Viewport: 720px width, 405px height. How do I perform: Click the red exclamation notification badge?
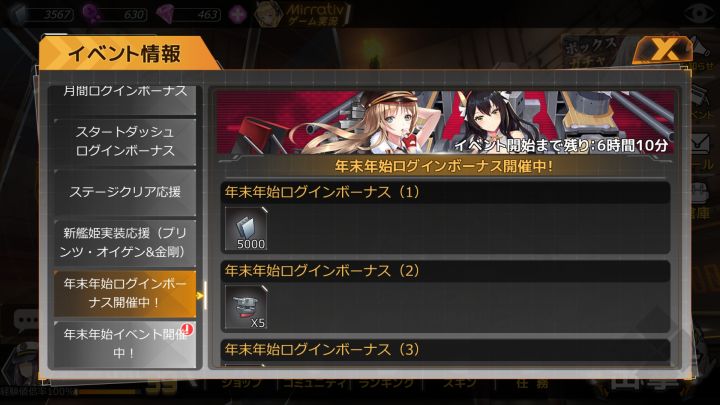click(187, 329)
